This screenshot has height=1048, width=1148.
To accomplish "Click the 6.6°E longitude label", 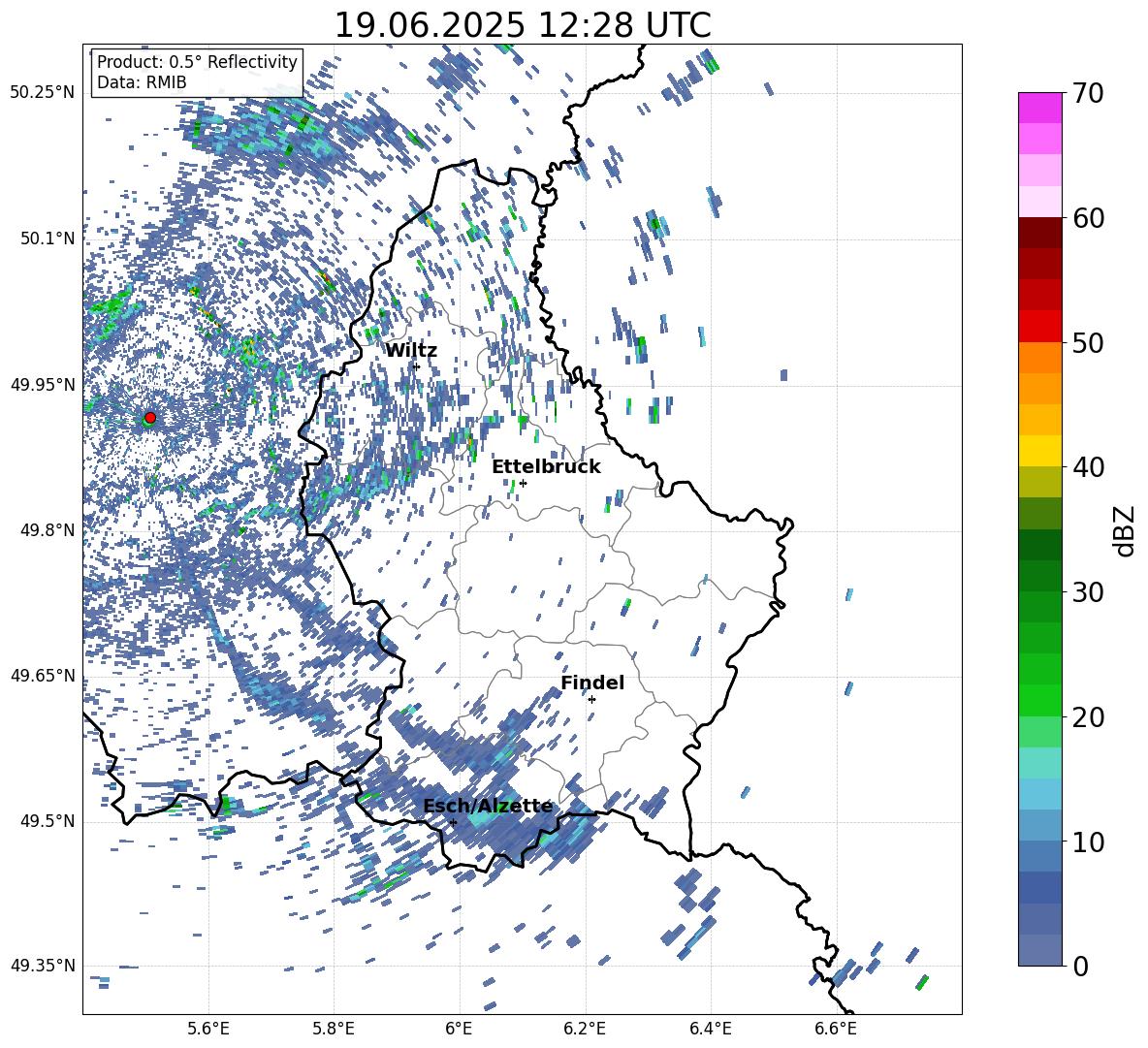I will tap(836, 1029).
